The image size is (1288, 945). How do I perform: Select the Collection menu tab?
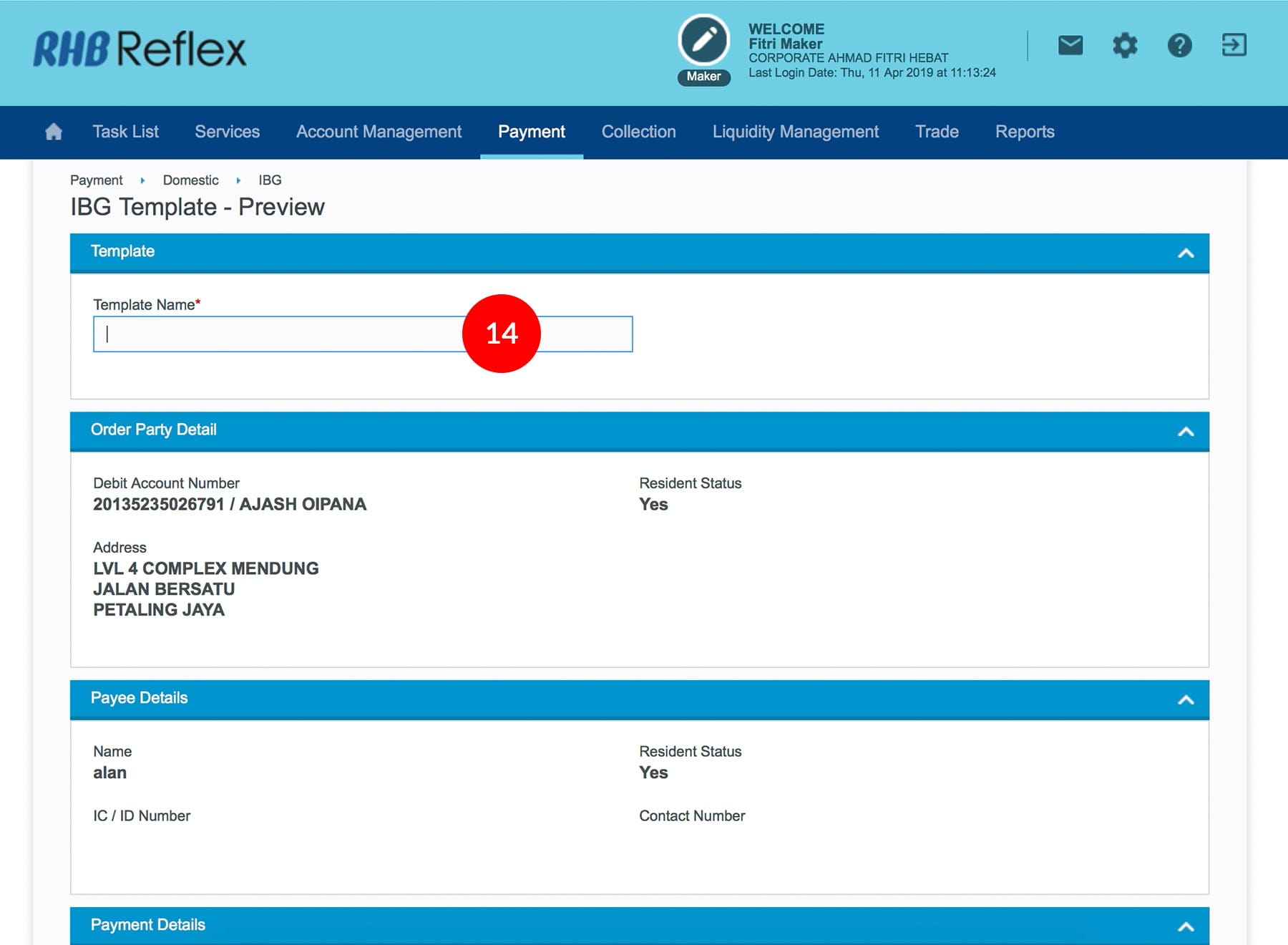pyautogui.click(x=638, y=132)
